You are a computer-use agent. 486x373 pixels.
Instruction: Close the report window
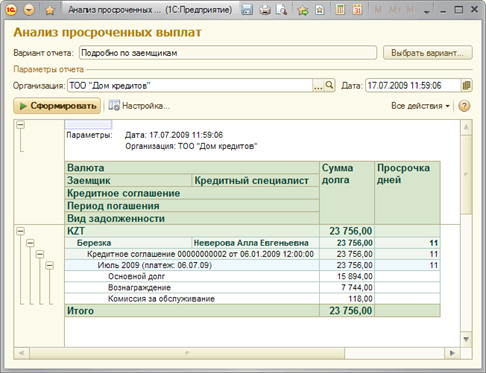[474, 10]
